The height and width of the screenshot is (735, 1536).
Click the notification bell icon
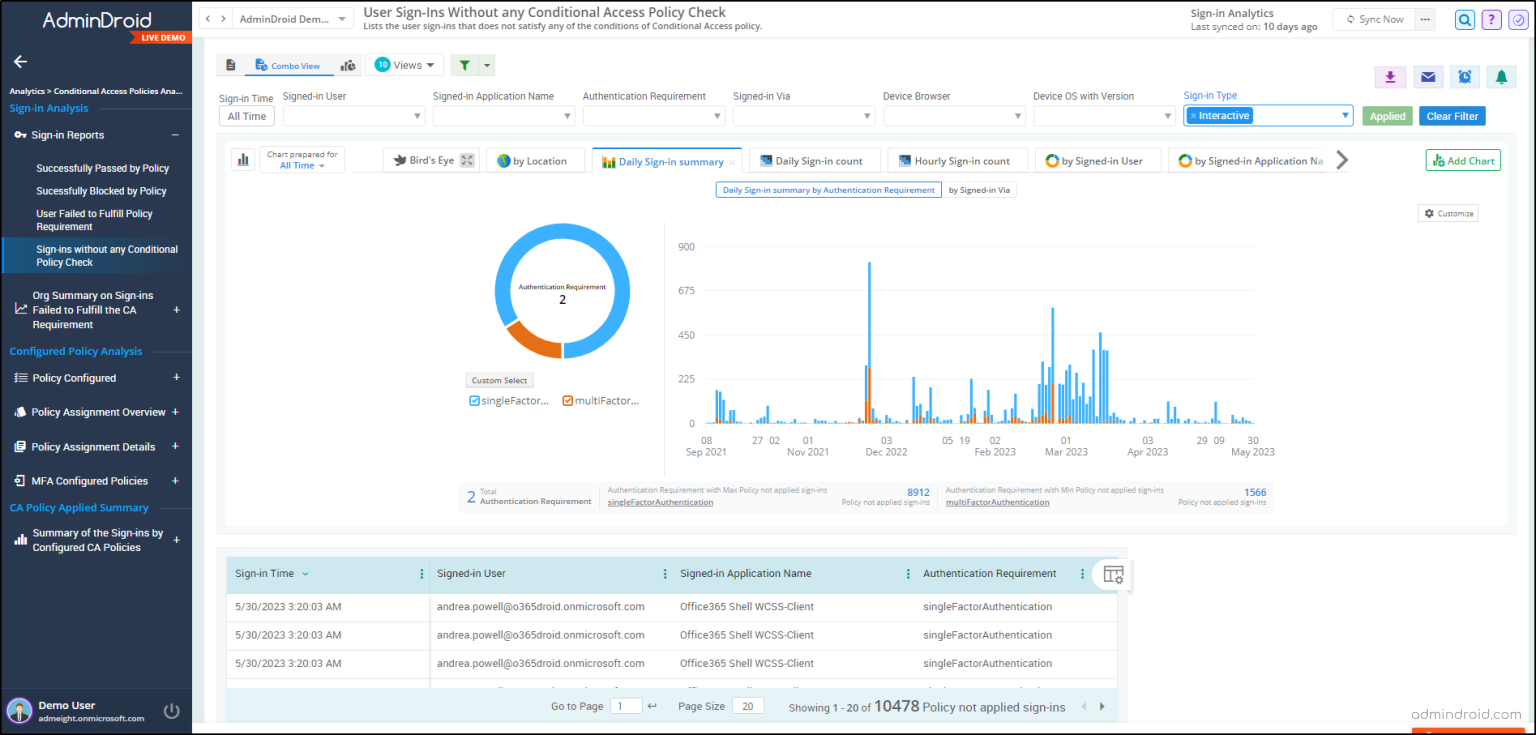1501,76
